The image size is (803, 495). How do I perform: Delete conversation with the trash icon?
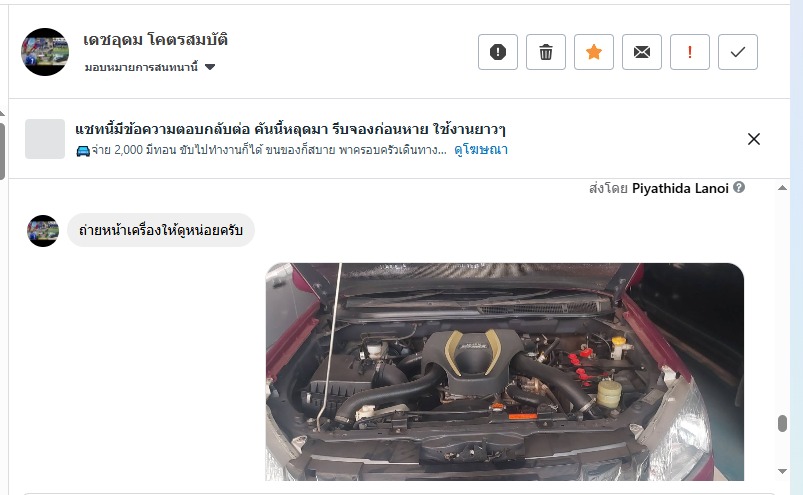[x=546, y=52]
